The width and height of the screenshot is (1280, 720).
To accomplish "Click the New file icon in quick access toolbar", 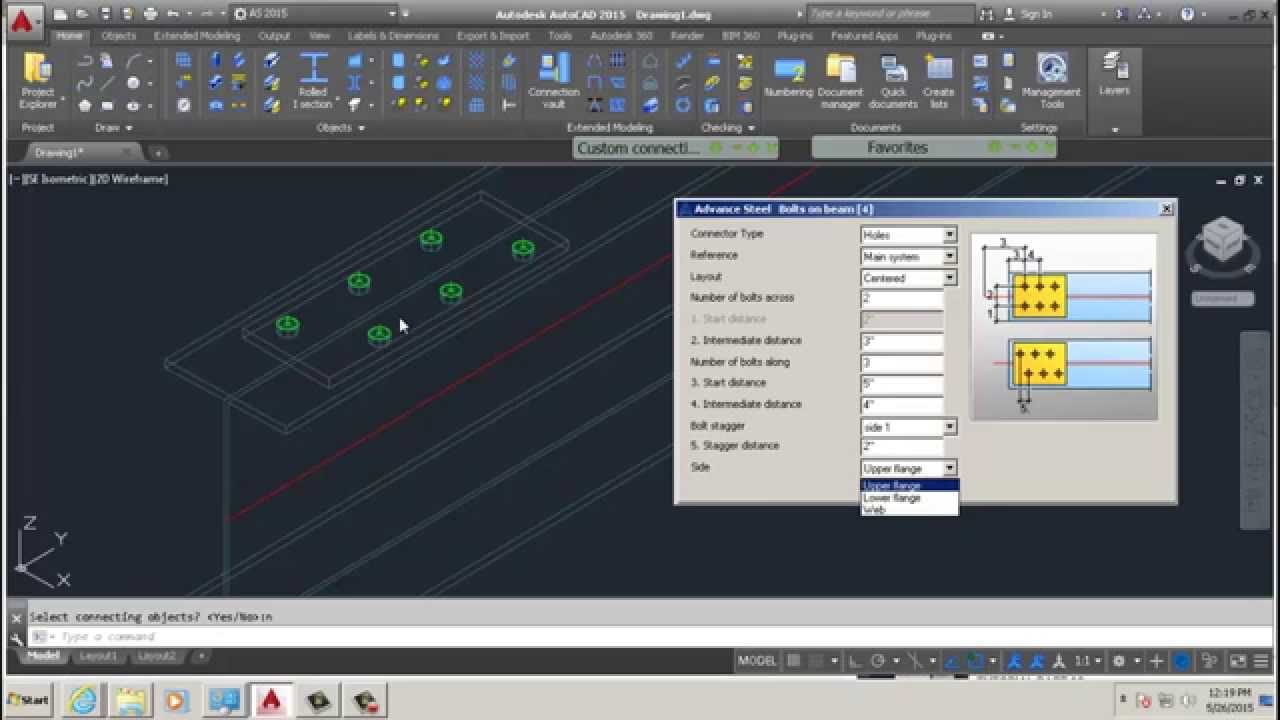I will 61,14.
